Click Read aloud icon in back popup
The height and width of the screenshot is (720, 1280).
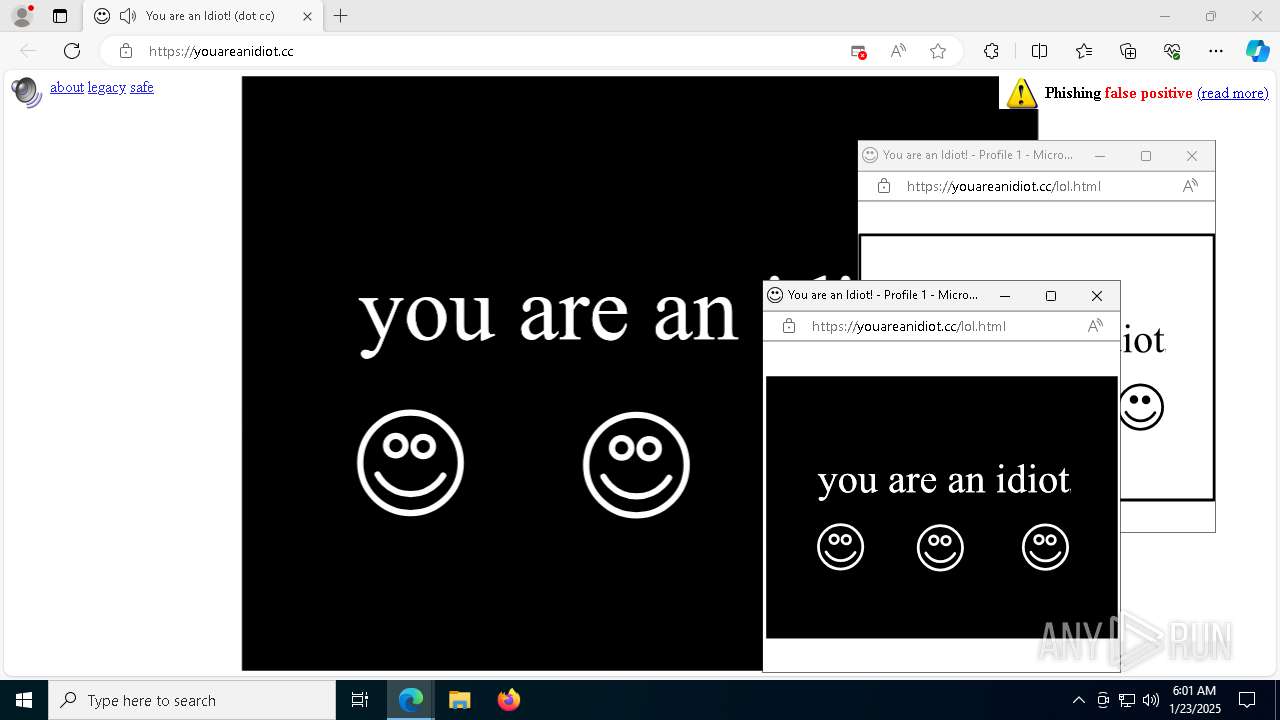pyautogui.click(x=1190, y=186)
